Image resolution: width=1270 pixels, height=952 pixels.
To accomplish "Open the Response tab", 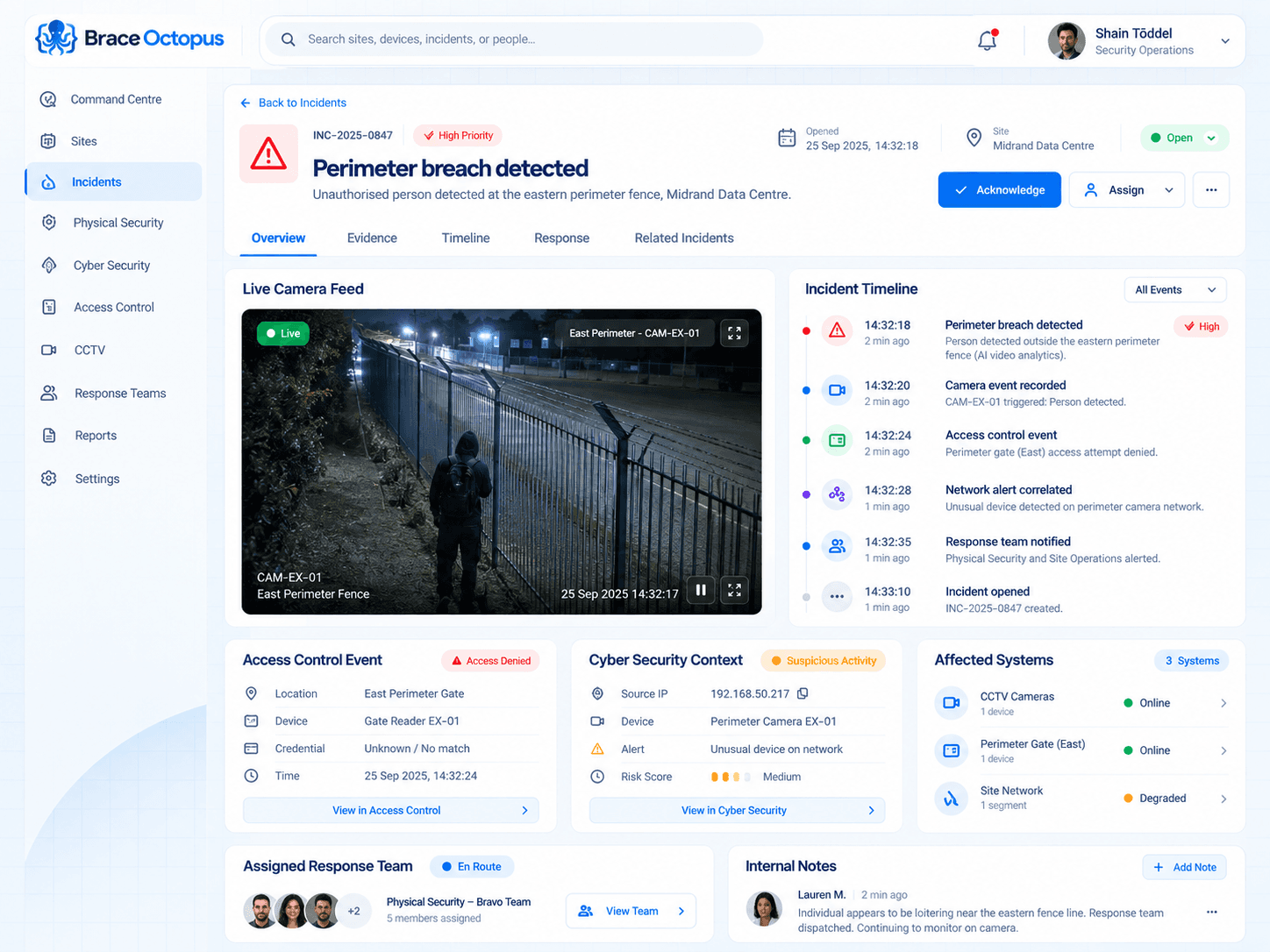I will click(561, 238).
